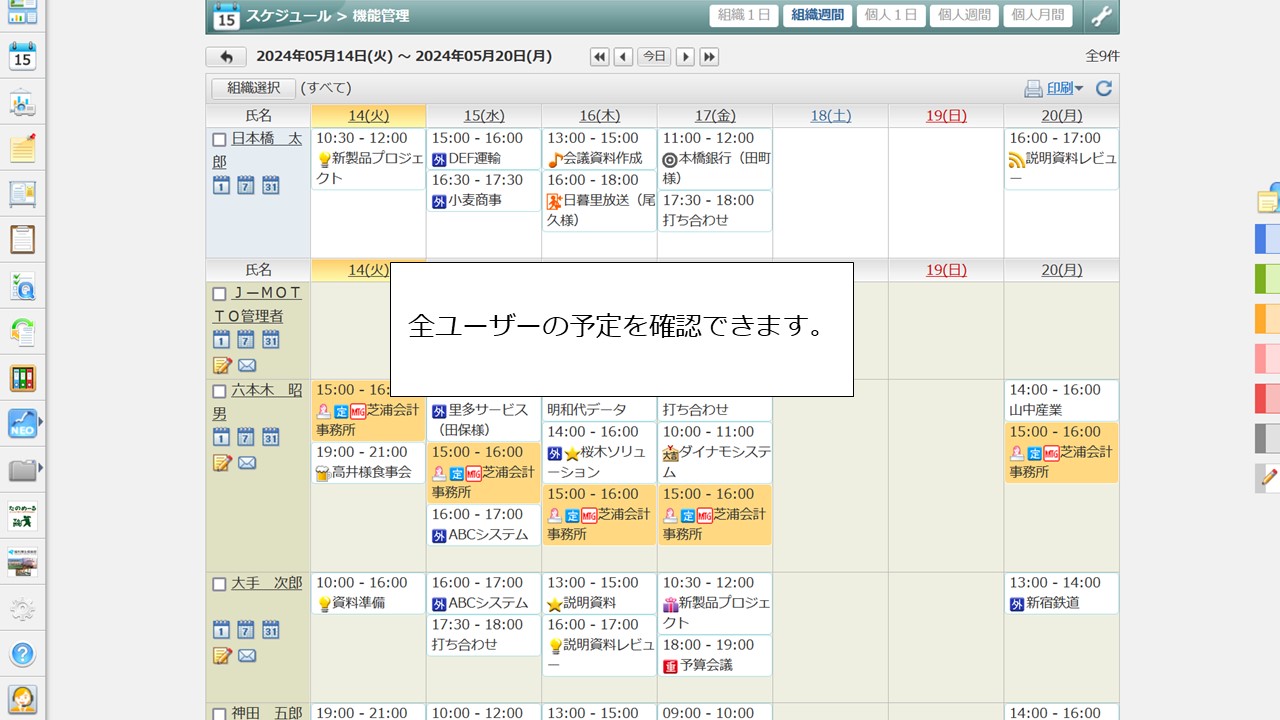The width and height of the screenshot is (1280, 720).
Task: Click the refresh schedule icon
Action: 1104,89
